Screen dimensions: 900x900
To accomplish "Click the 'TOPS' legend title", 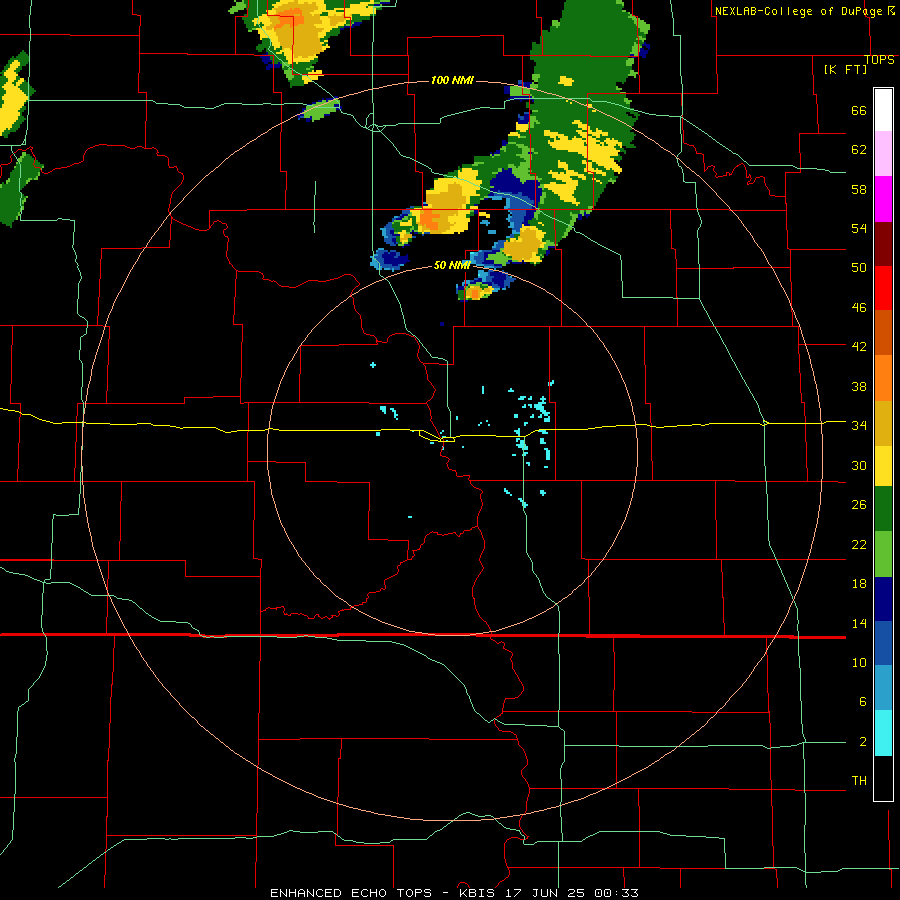I will pyautogui.click(x=879, y=59).
